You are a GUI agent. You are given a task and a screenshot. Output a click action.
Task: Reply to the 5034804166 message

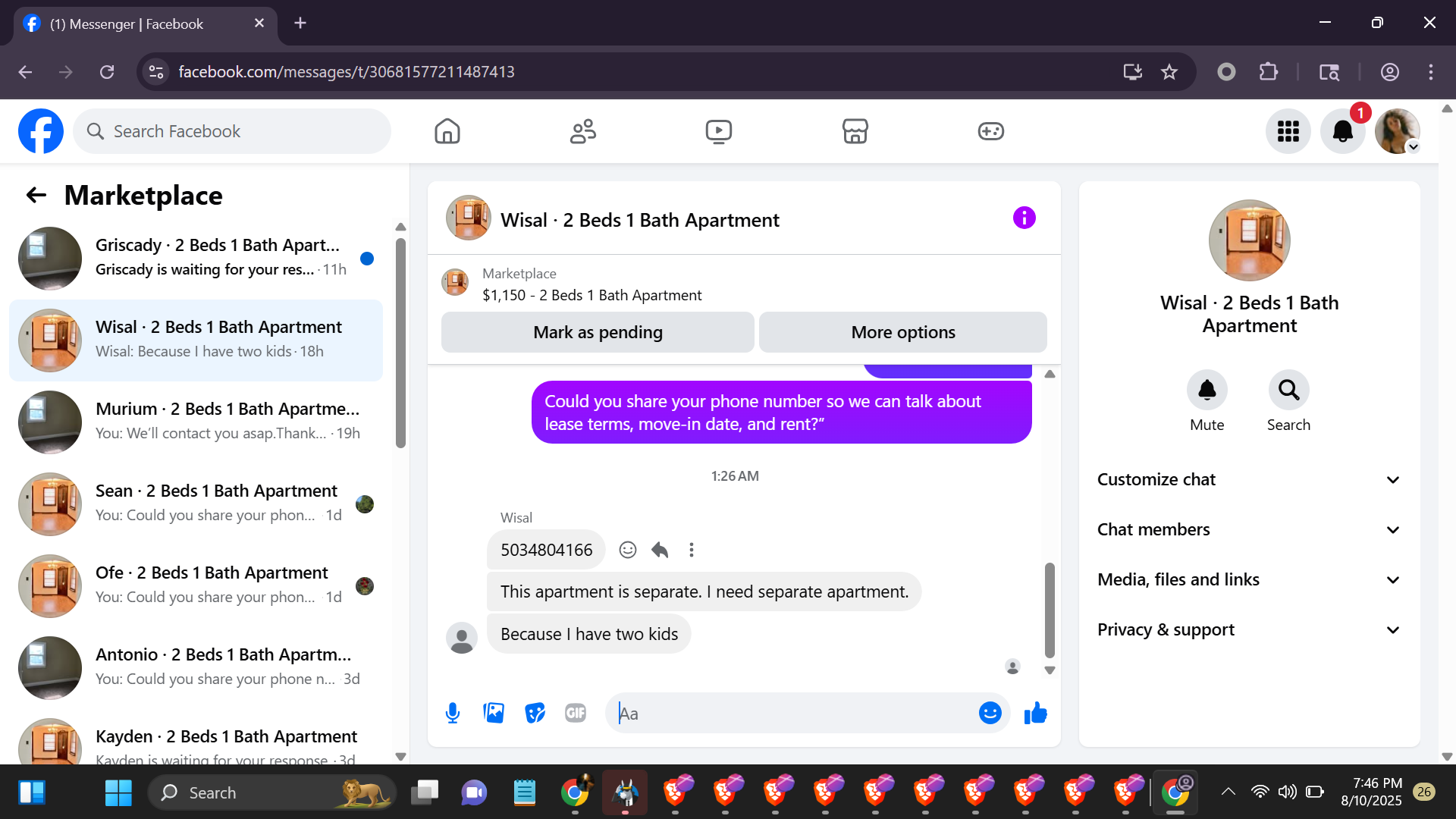[660, 550]
